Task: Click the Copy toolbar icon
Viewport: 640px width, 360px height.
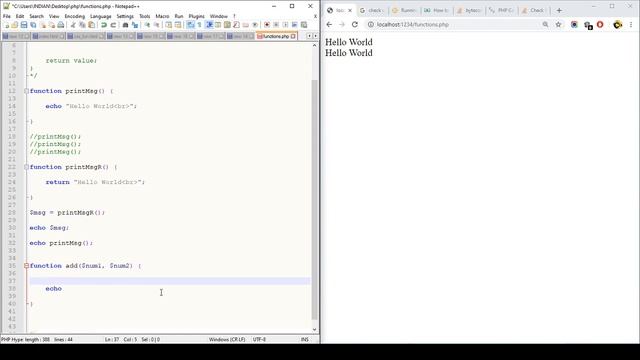Action: pos(82,25)
